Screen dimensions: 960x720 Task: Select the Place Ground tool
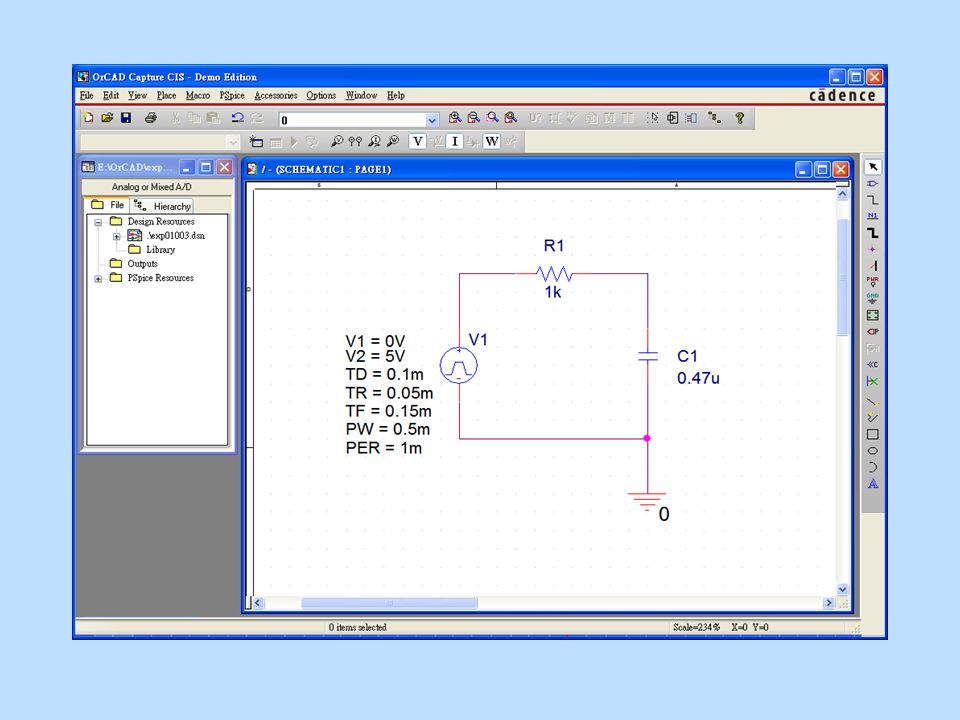[872, 298]
